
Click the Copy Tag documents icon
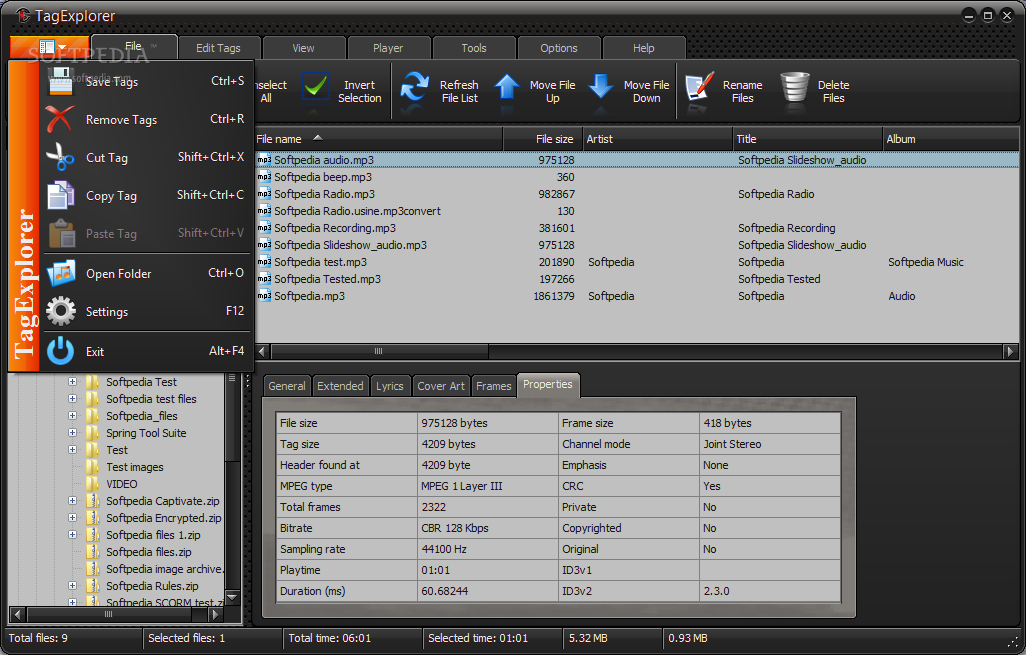[60, 196]
